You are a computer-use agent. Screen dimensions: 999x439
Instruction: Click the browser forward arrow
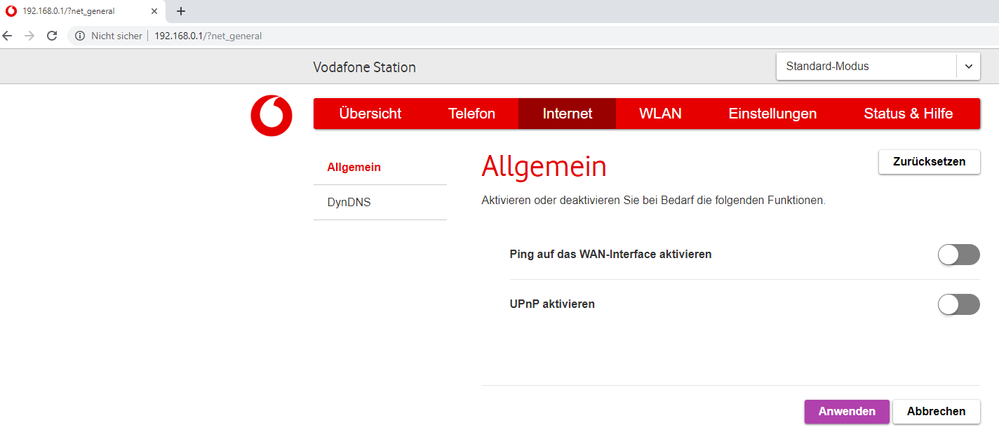[x=29, y=36]
